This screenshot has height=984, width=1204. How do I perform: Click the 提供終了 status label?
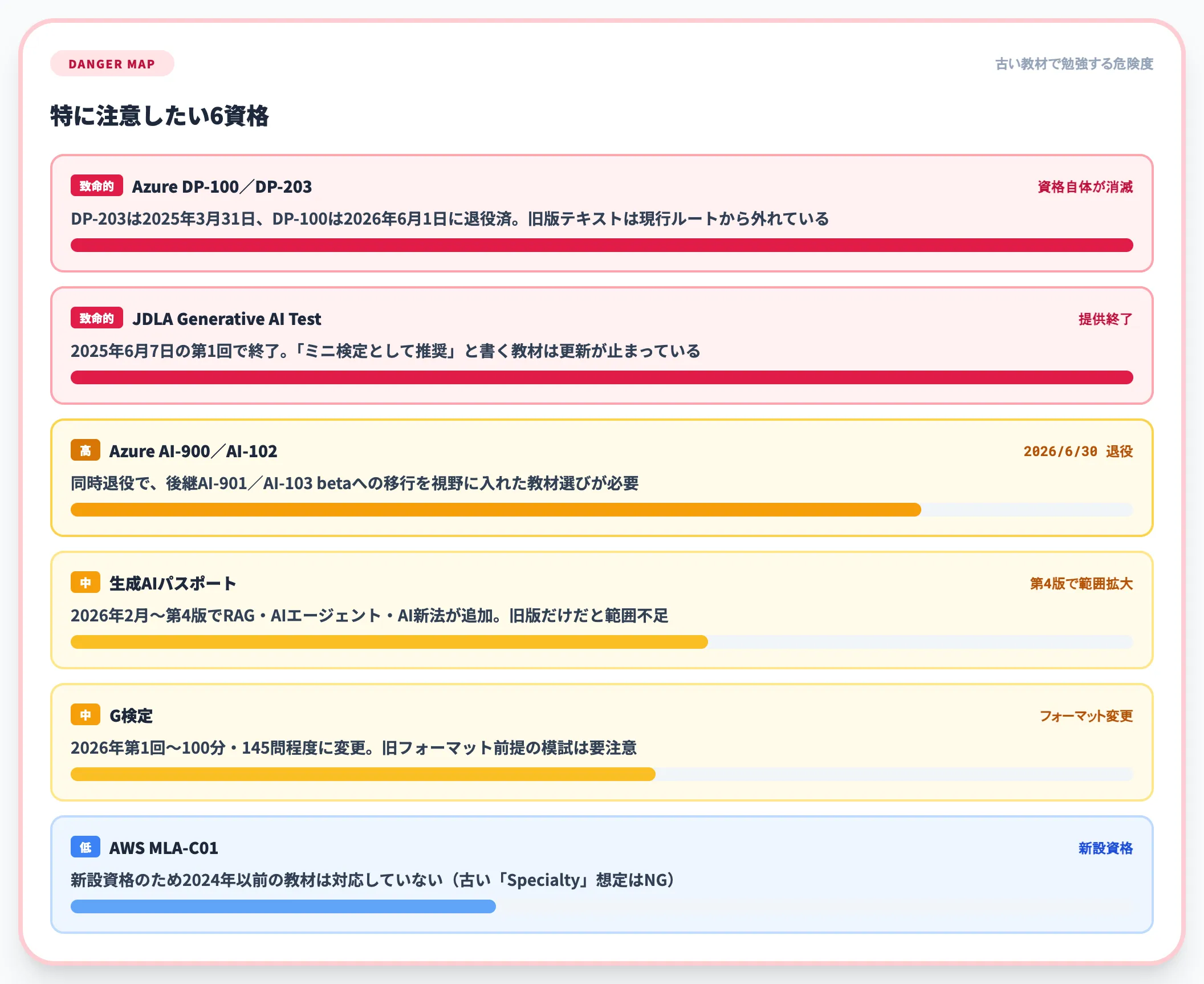tap(1106, 319)
